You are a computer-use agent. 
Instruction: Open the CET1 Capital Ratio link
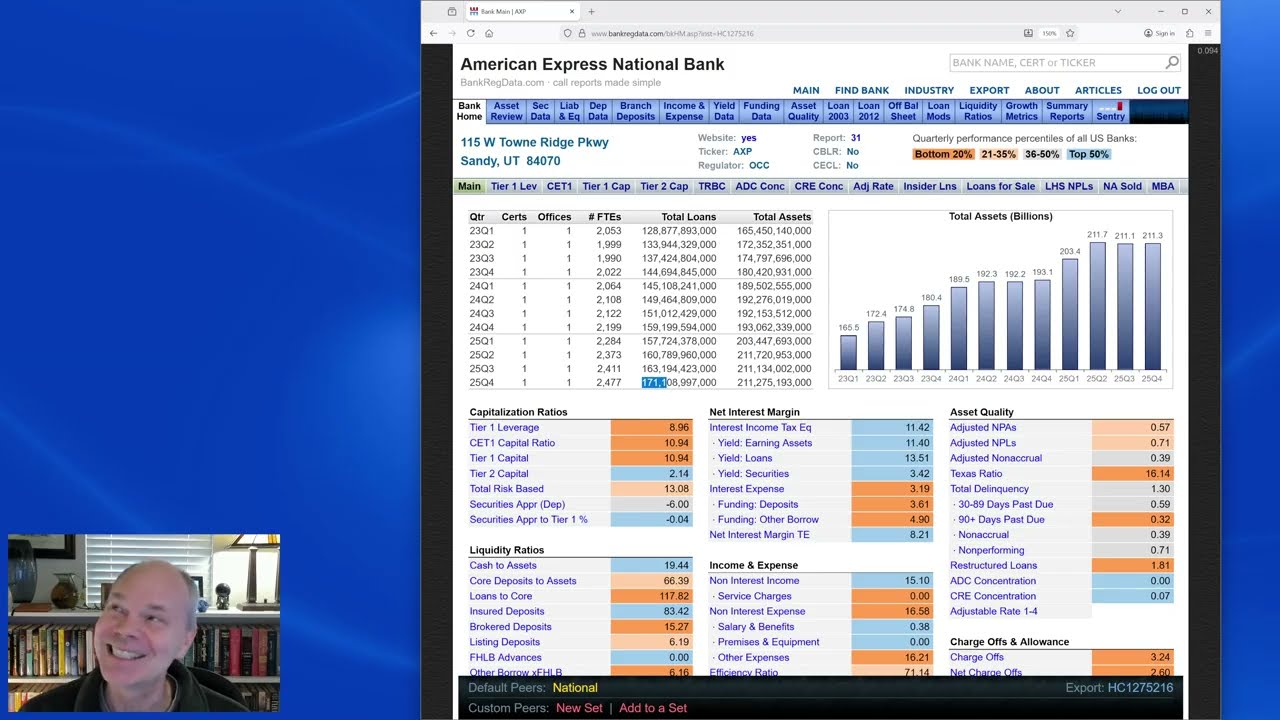512,443
